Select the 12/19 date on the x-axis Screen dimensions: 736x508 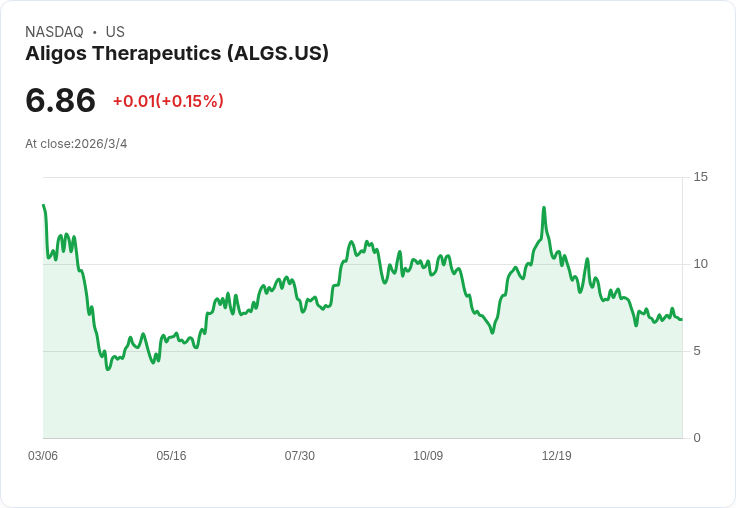557,456
